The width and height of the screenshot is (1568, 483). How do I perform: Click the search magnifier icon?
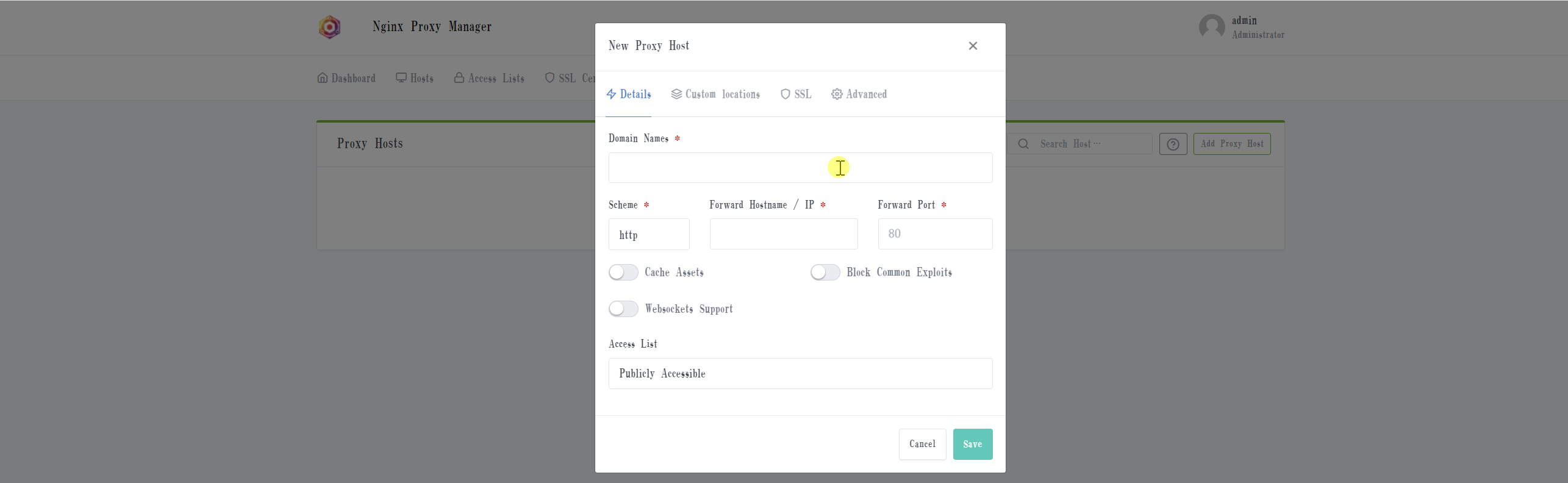tap(1023, 144)
